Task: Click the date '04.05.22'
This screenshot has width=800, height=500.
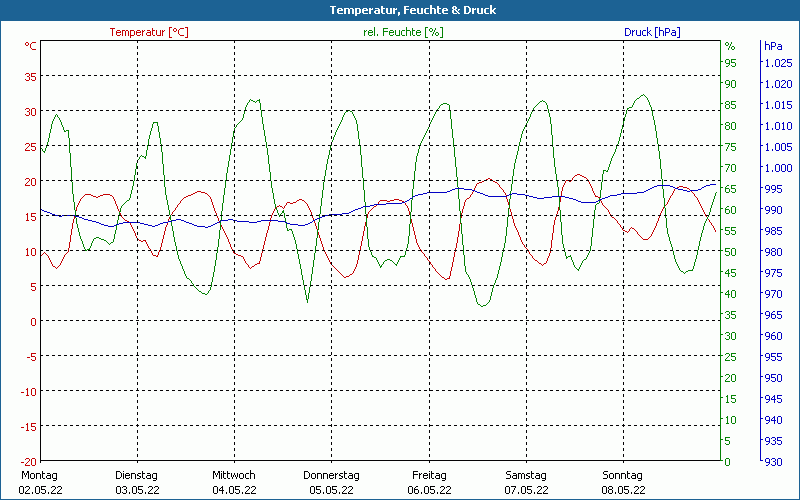Action: point(235,490)
